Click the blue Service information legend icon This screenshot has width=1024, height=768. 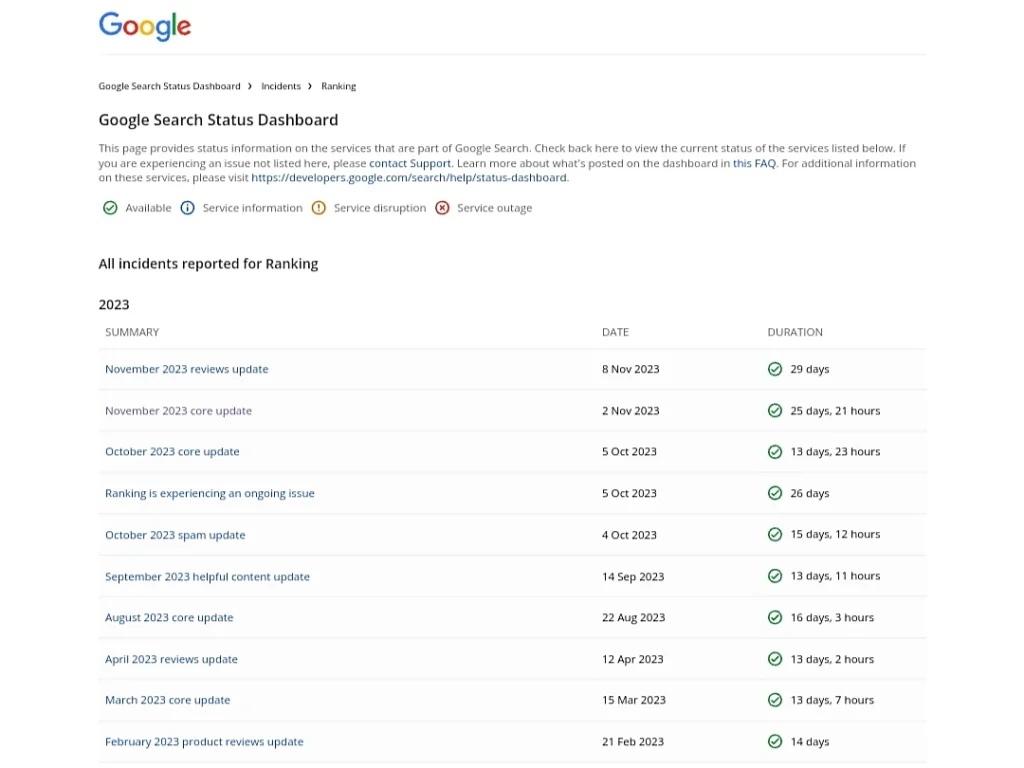(x=187, y=208)
